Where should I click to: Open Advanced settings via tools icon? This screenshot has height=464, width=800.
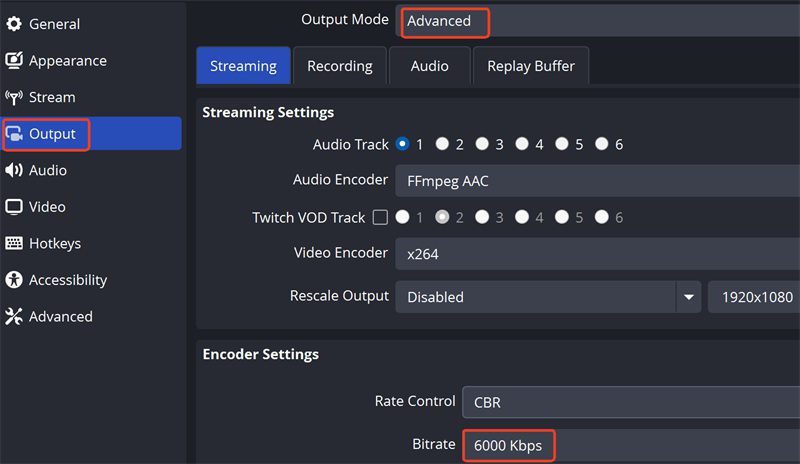coord(14,317)
